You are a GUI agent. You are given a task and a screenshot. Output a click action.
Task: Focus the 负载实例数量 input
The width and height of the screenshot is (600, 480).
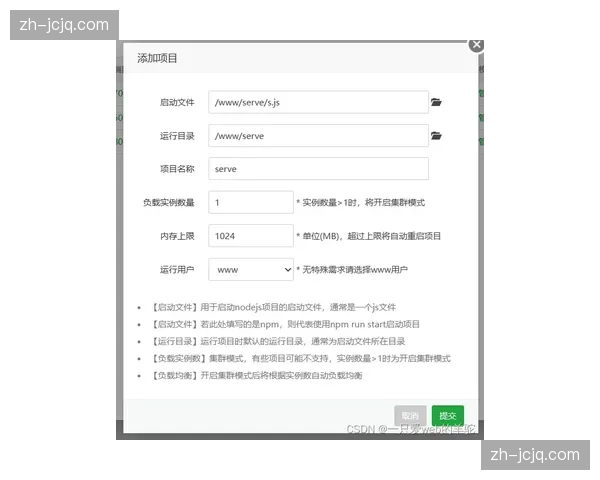click(251, 202)
